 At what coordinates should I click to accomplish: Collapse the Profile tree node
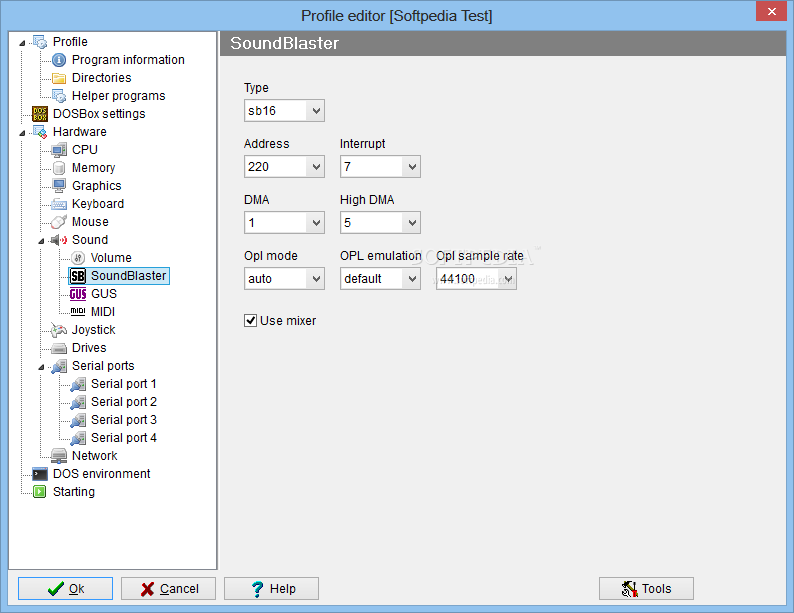(22, 43)
